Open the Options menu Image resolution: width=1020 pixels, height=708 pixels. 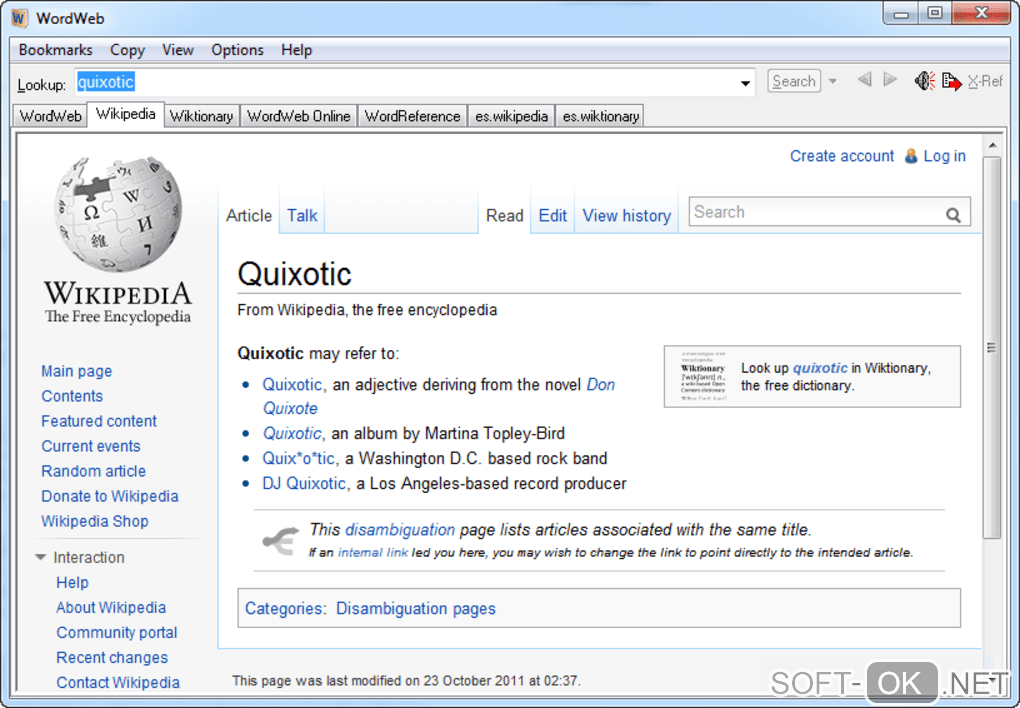[237, 50]
